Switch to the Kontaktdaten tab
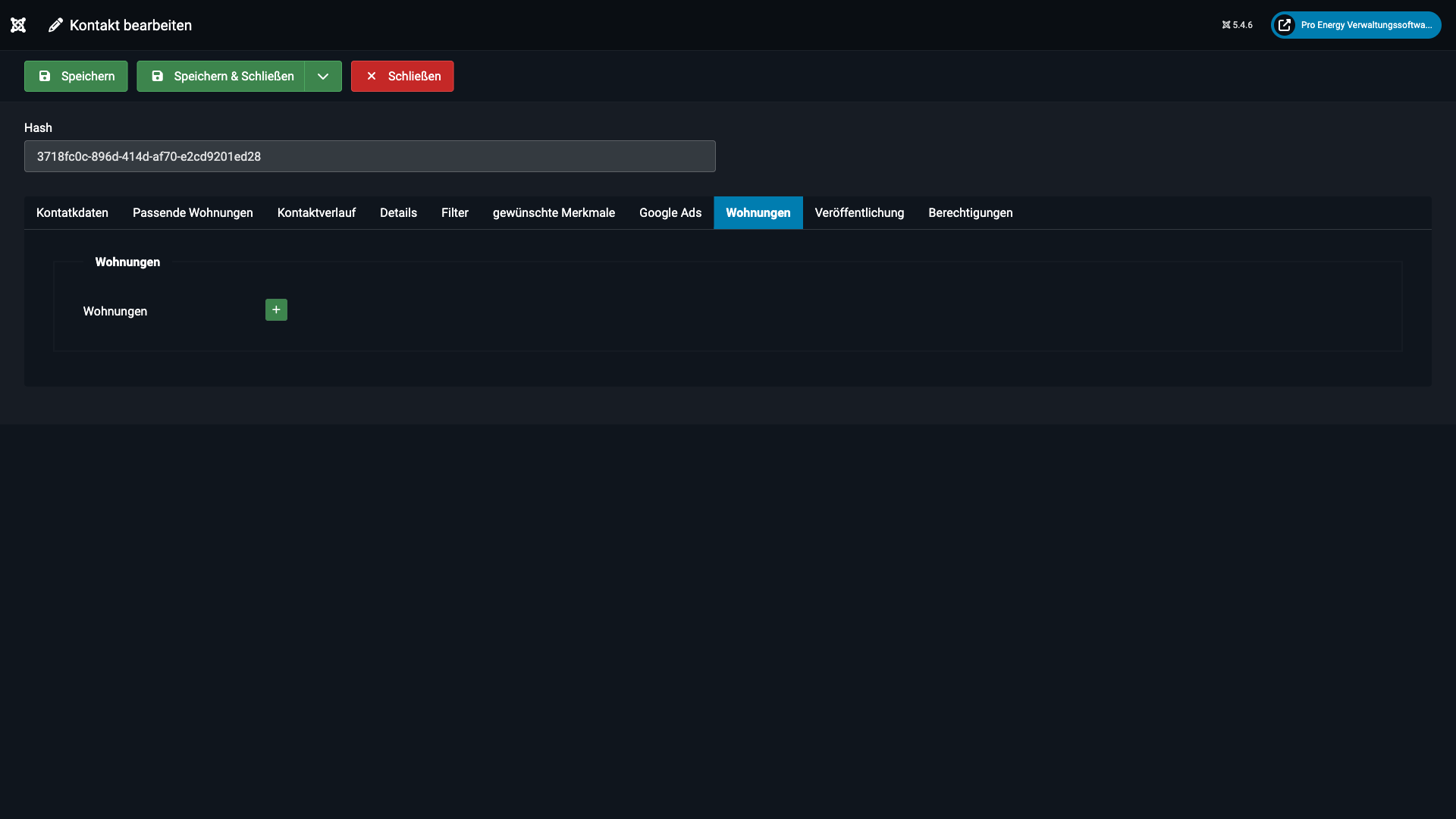Screen dimensions: 1456x819 coord(72,212)
